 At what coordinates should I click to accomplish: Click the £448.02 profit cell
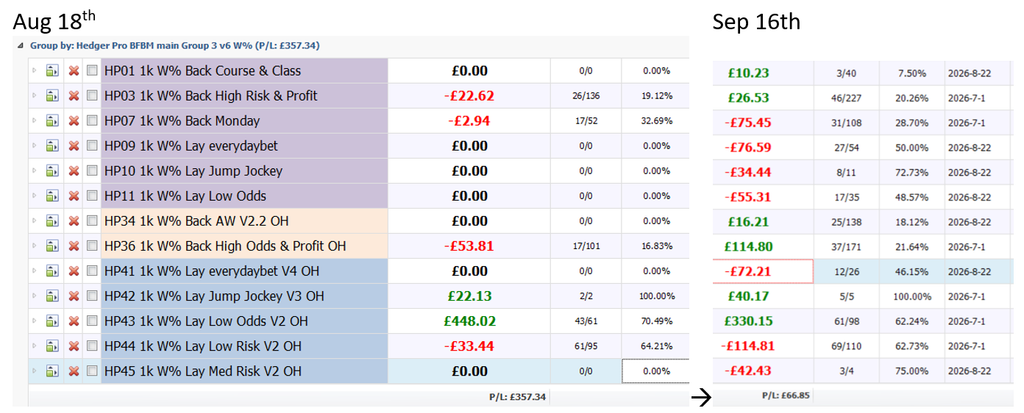(x=469, y=322)
